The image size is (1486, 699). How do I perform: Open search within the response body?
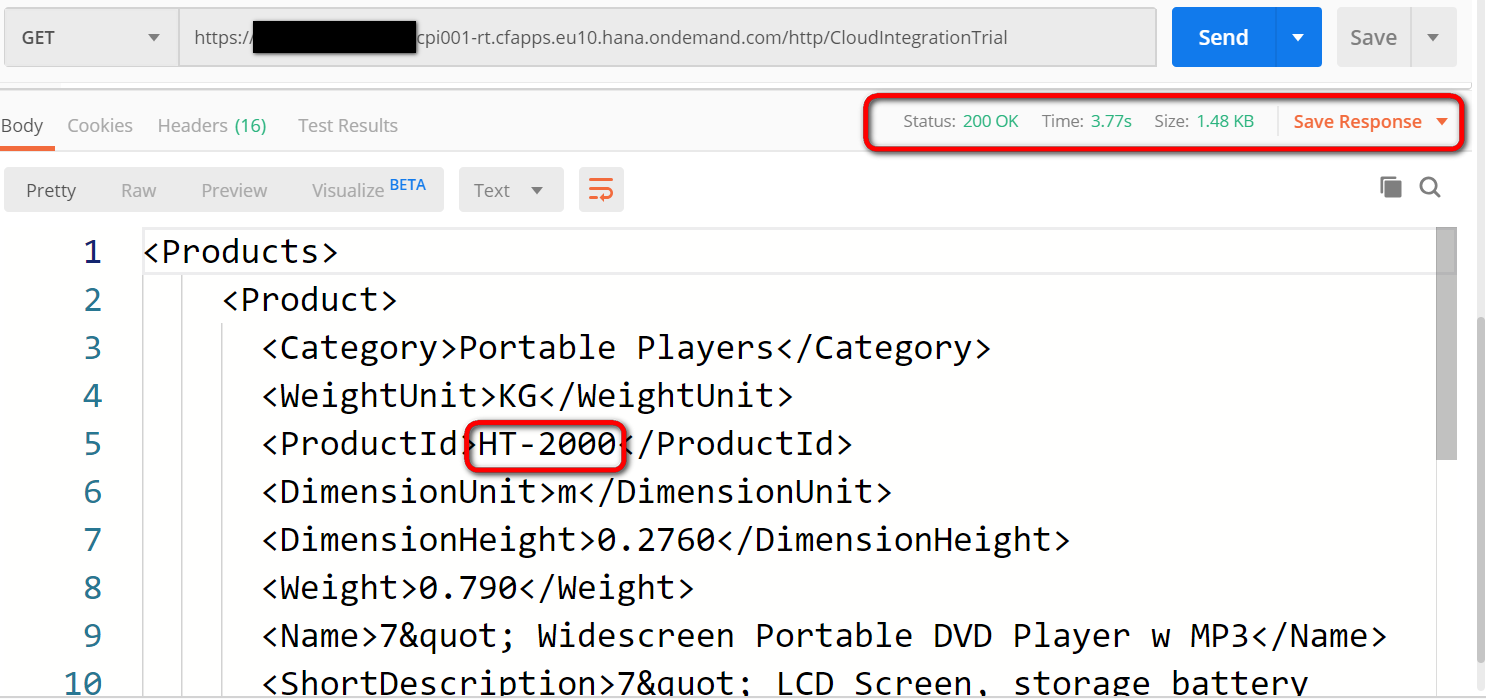pos(1430,186)
